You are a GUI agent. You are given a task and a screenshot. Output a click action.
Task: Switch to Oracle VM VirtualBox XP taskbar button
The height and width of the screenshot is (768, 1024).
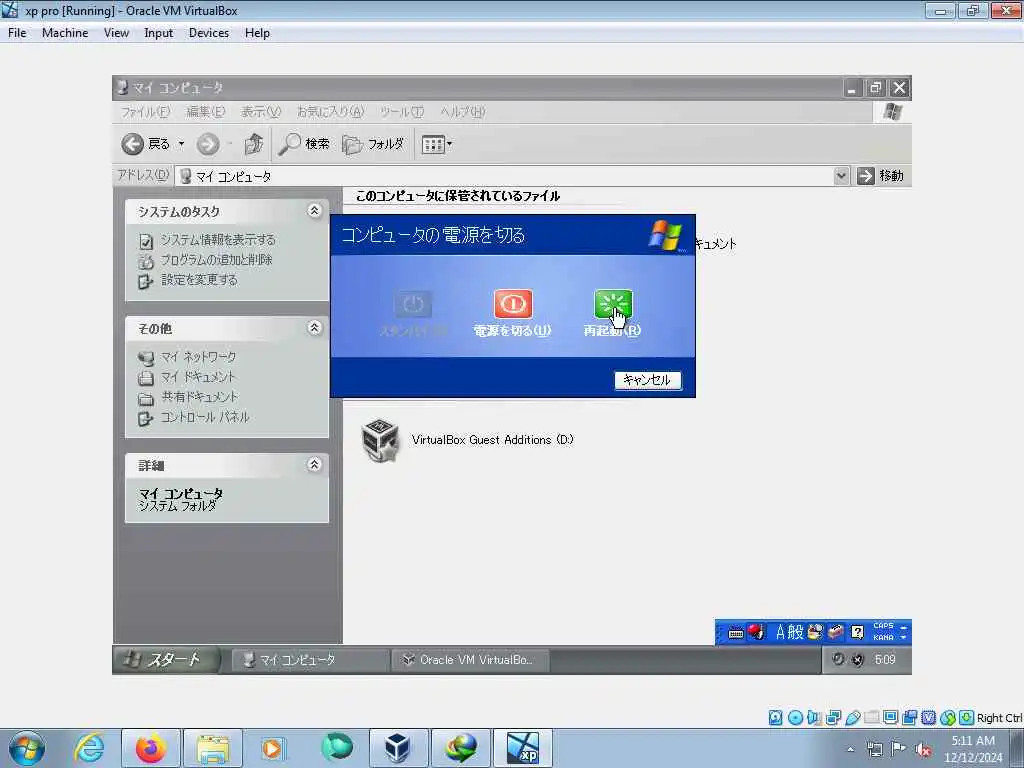click(x=470, y=660)
